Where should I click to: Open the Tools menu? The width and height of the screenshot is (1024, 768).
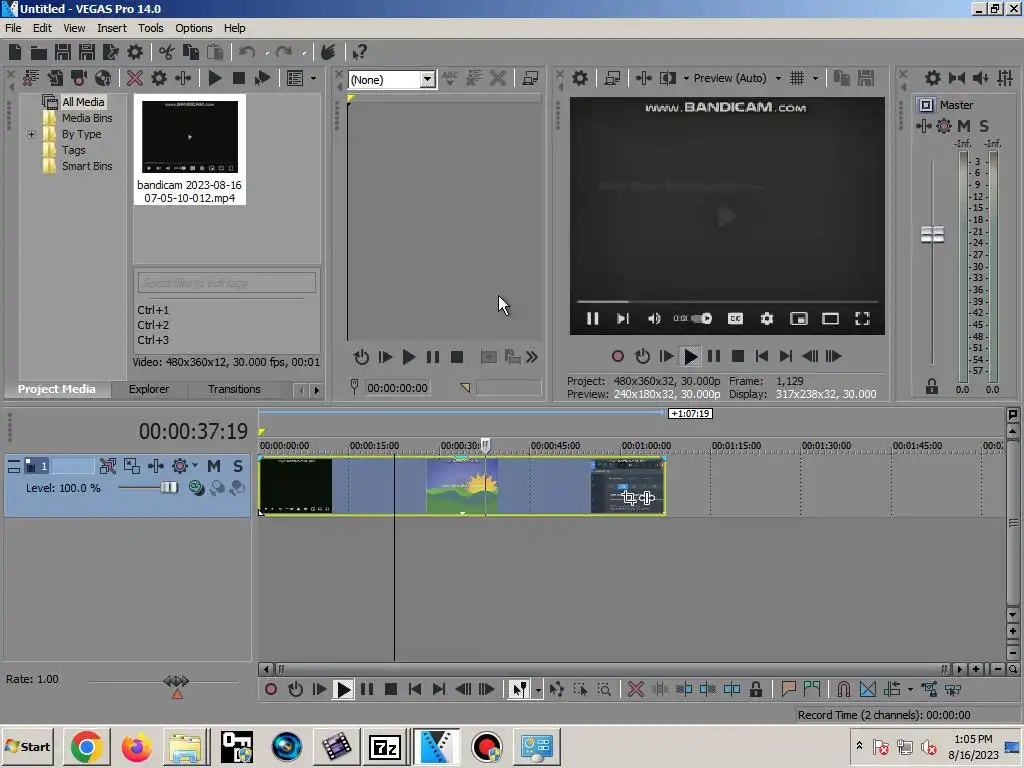point(150,28)
